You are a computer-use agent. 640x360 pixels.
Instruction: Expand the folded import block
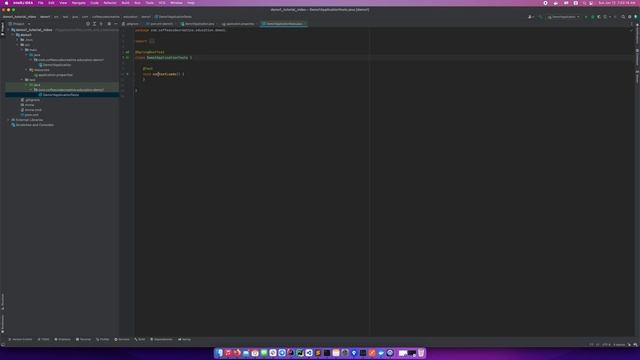point(152,41)
